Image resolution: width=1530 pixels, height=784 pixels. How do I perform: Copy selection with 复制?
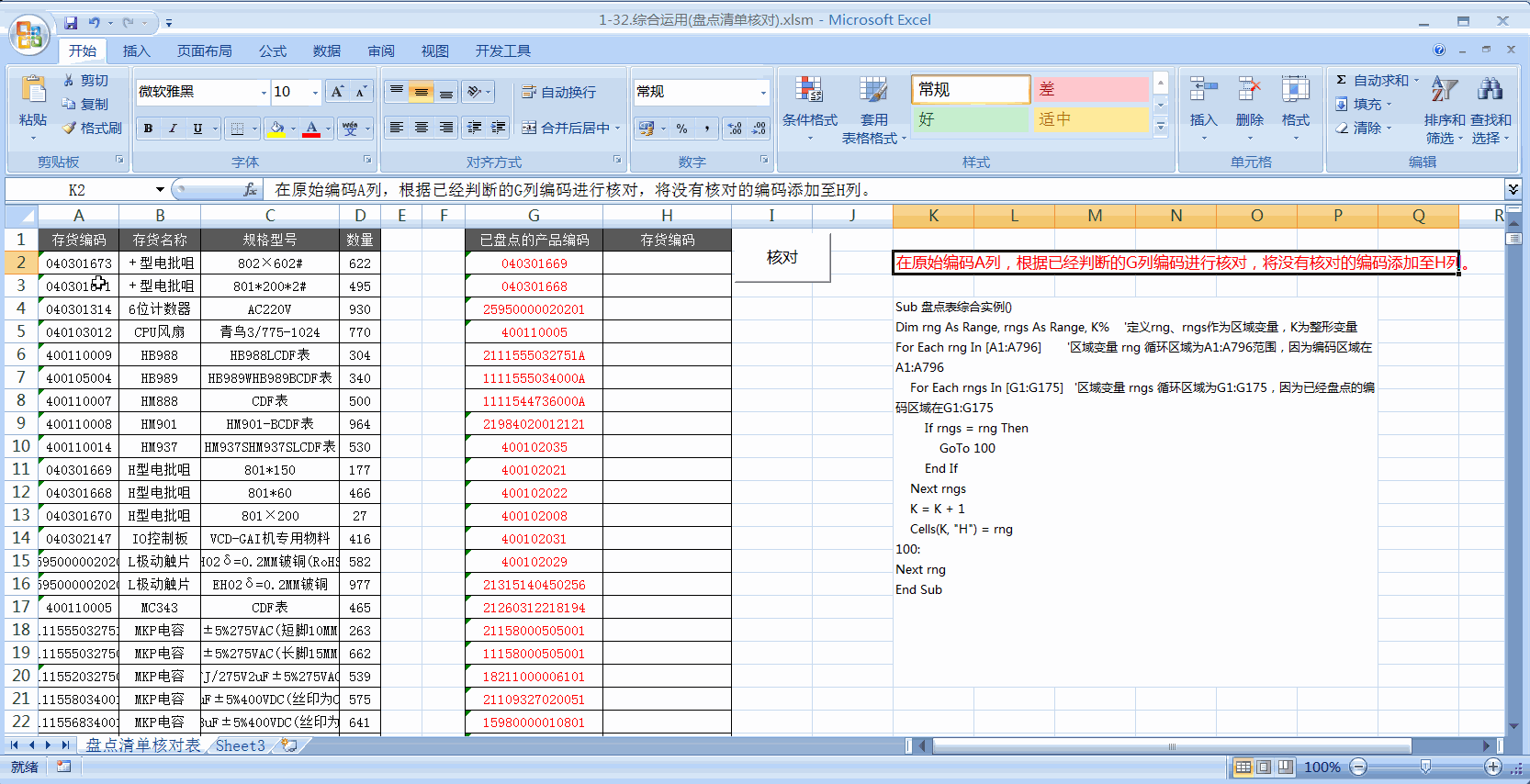[x=85, y=105]
